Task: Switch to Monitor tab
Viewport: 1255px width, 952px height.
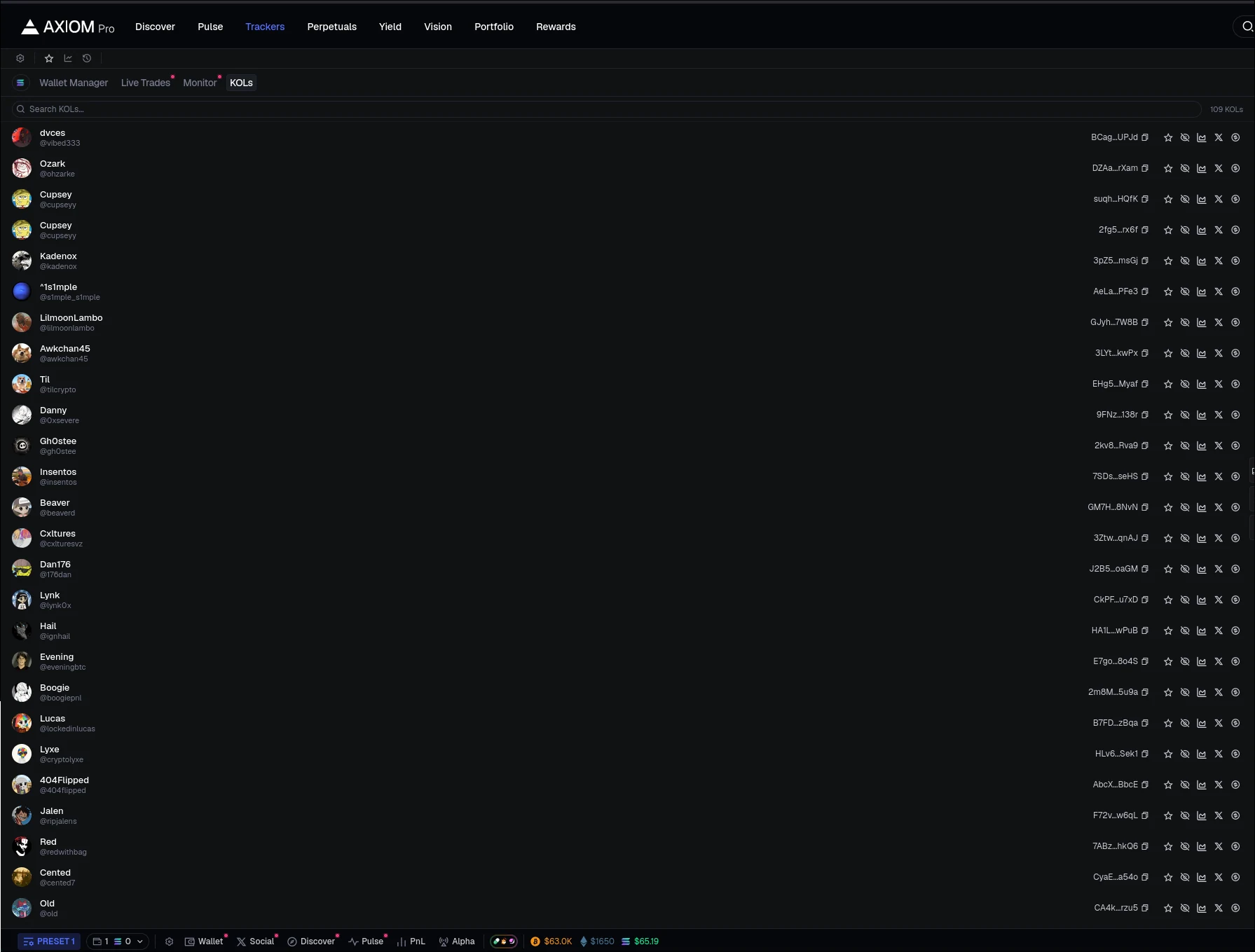Action: point(200,83)
